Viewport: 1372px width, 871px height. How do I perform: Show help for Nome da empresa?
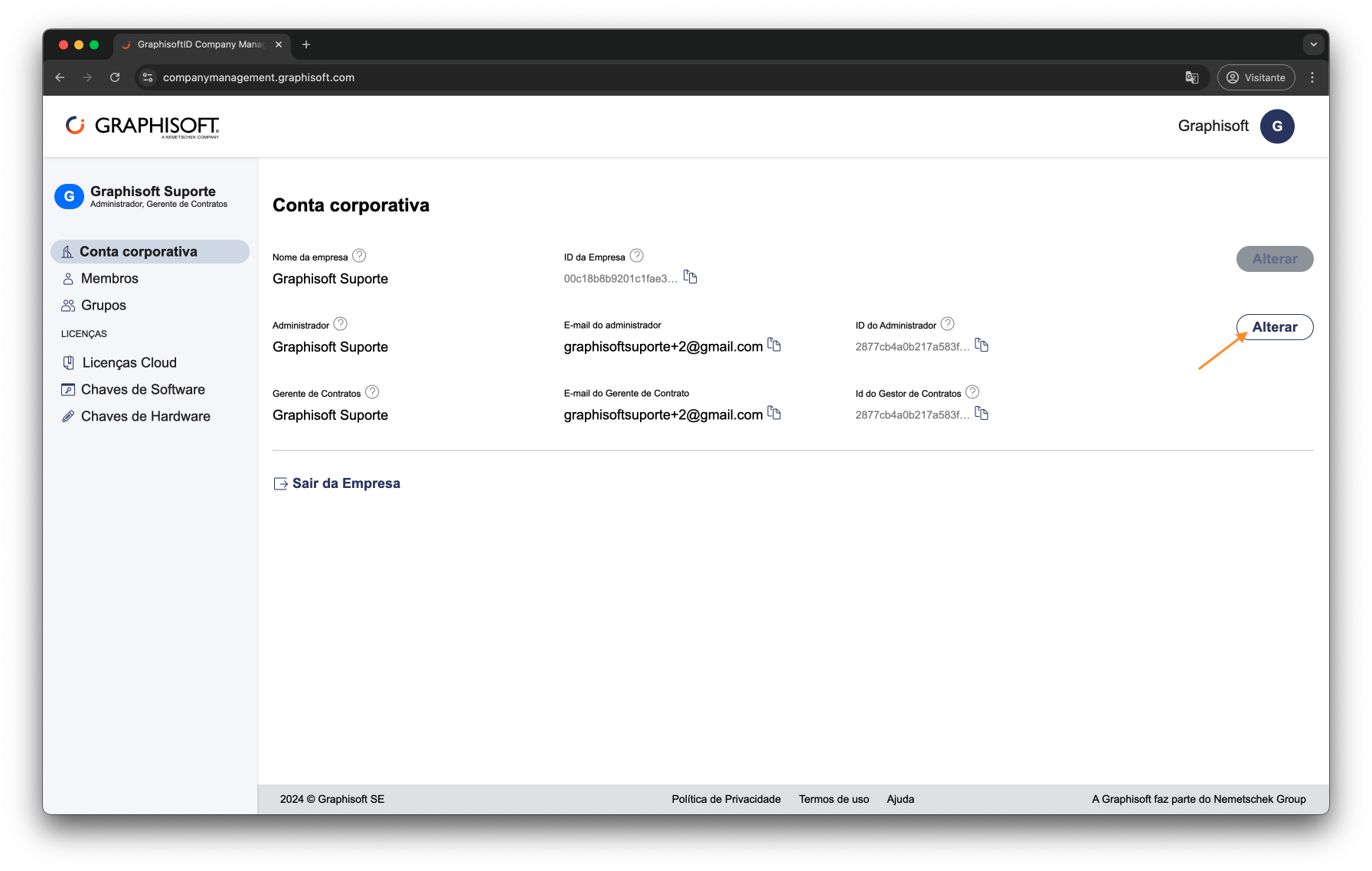pyautogui.click(x=359, y=256)
